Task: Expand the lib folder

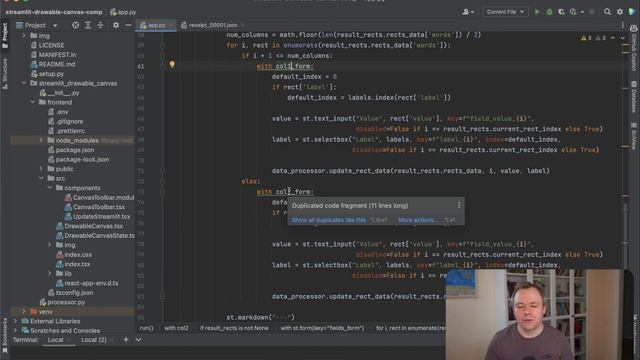Action: click(x=49, y=273)
